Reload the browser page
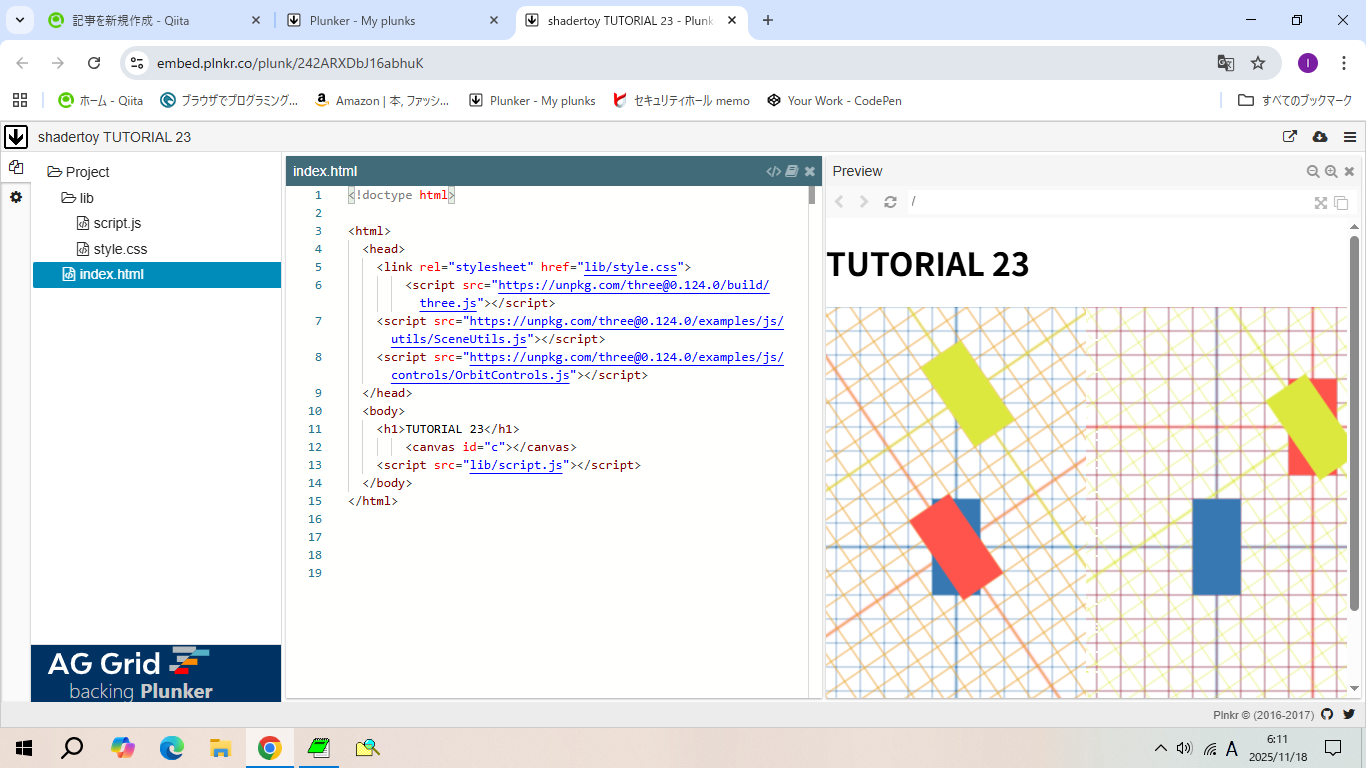Image resolution: width=1366 pixels, height=768 pixels. coord(94,63)
